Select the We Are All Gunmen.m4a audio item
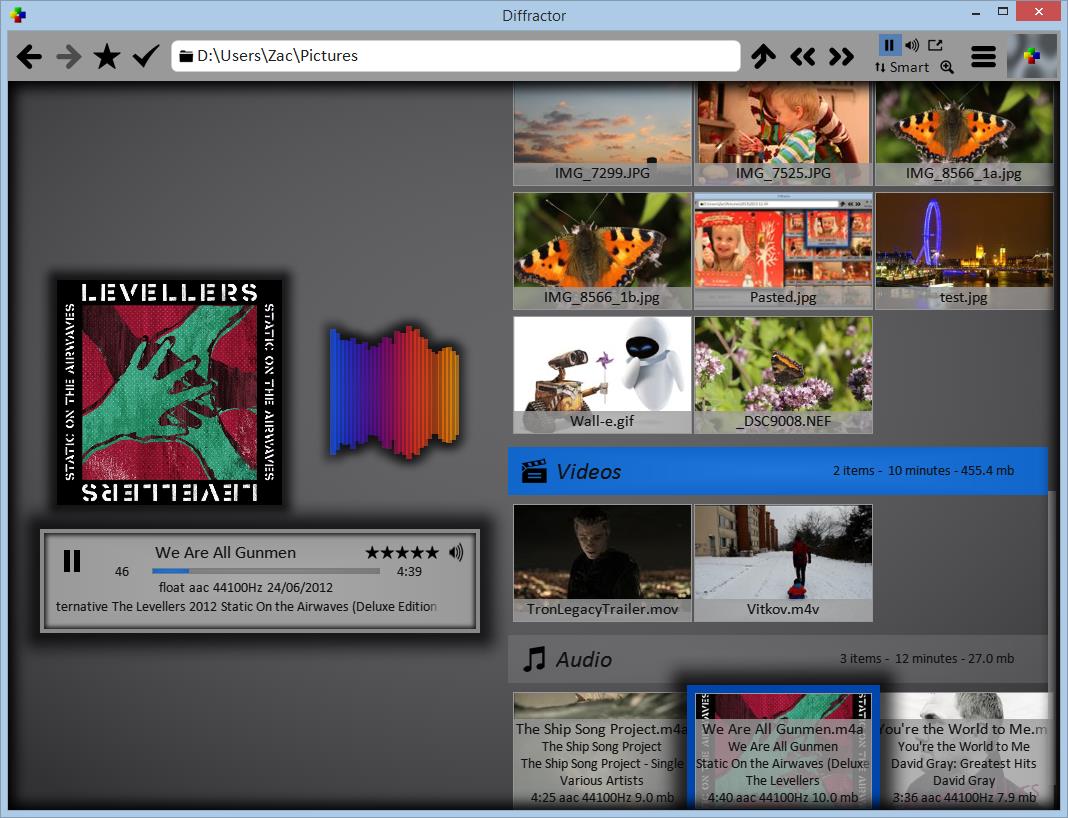The image size is (1068, 818). point(783,748)
